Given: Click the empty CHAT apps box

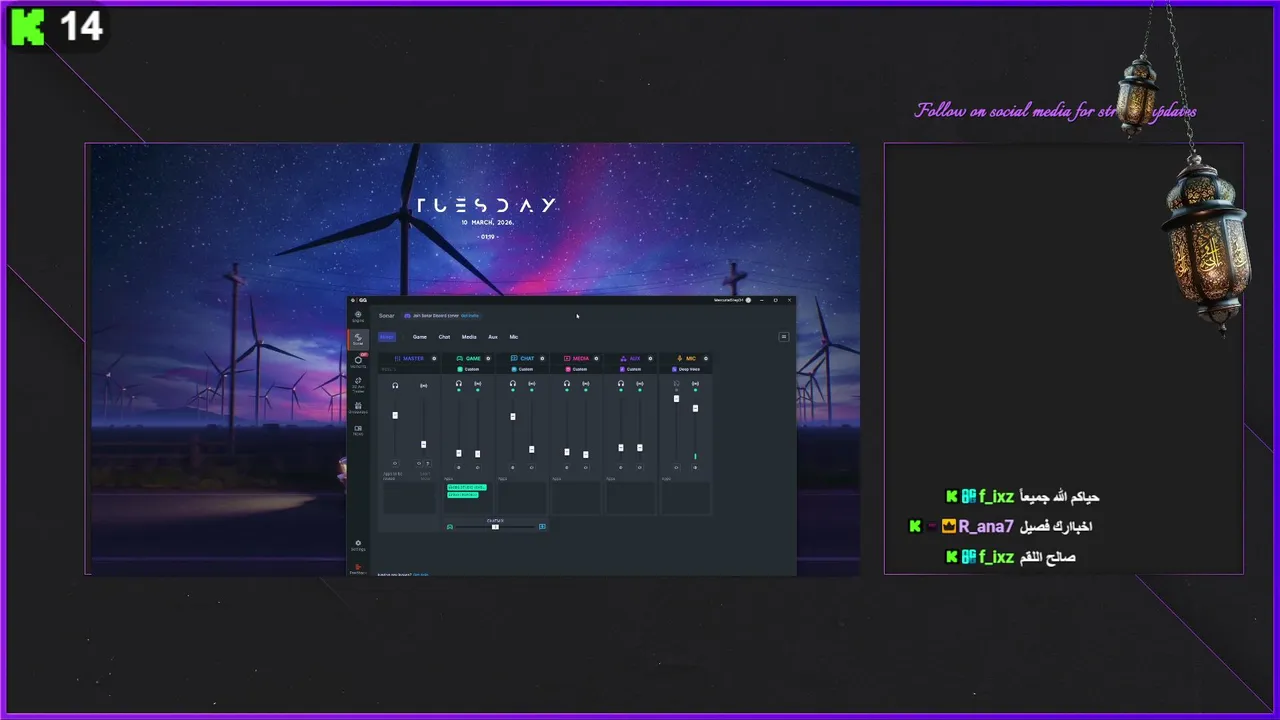Looking at the screenshot, I should [x=522, y=498].
